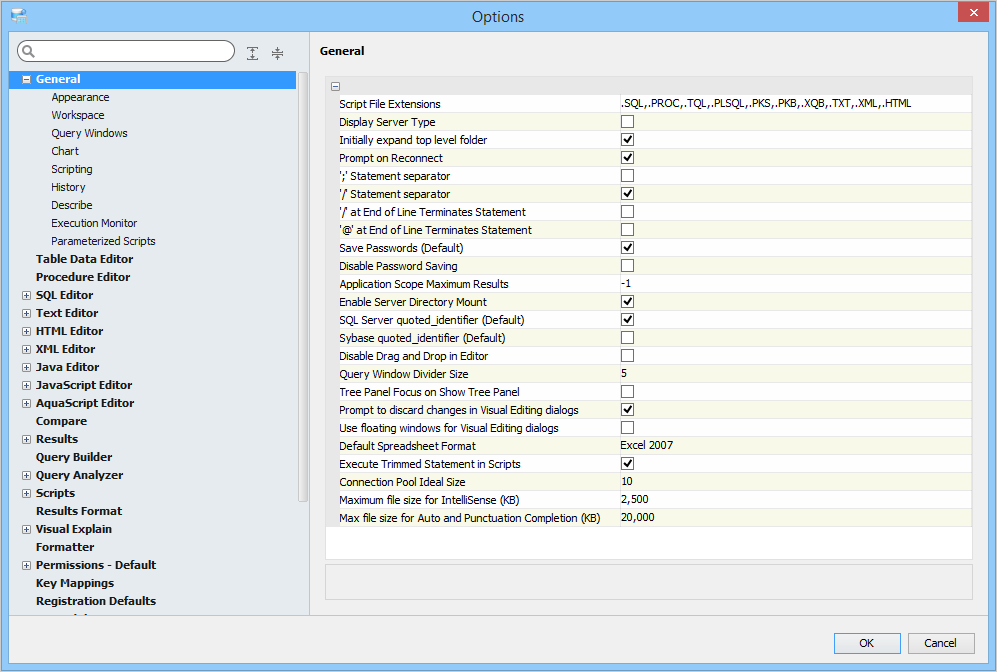Toggle Disable Password Saving checkbox
The width and height of the screenshot is (997, 672).
pos(627,266)
